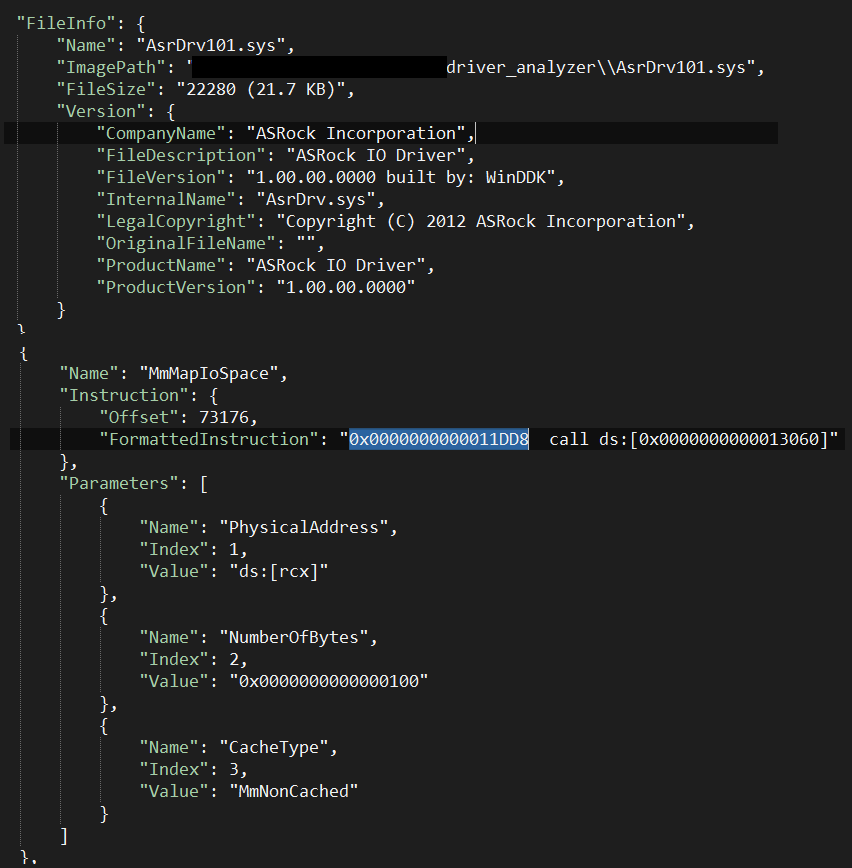Click the highlighted address 0x0000000000011DD8
This screenshot has width=852, height=868.
click(x=439, y=440)
